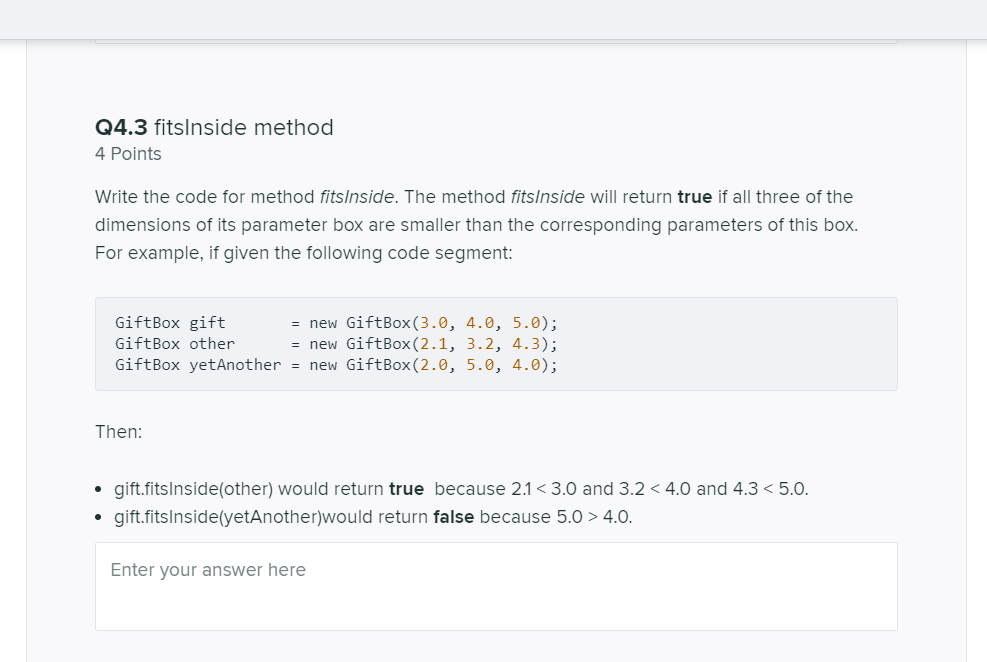Click the '4 Points' label
This screenshot has height=662, width=987.
coord(128,154)
